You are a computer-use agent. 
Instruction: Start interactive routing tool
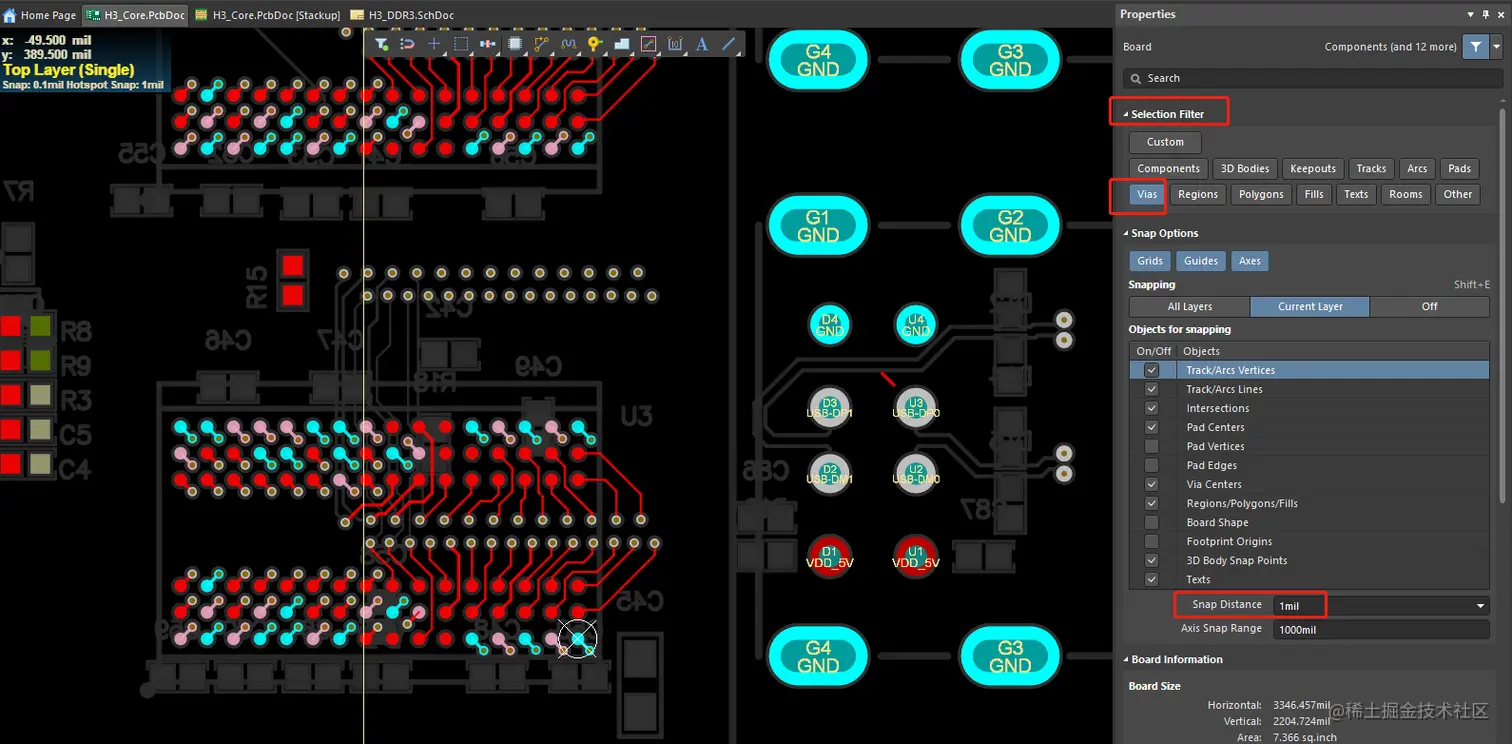click(x=542, y=44)
